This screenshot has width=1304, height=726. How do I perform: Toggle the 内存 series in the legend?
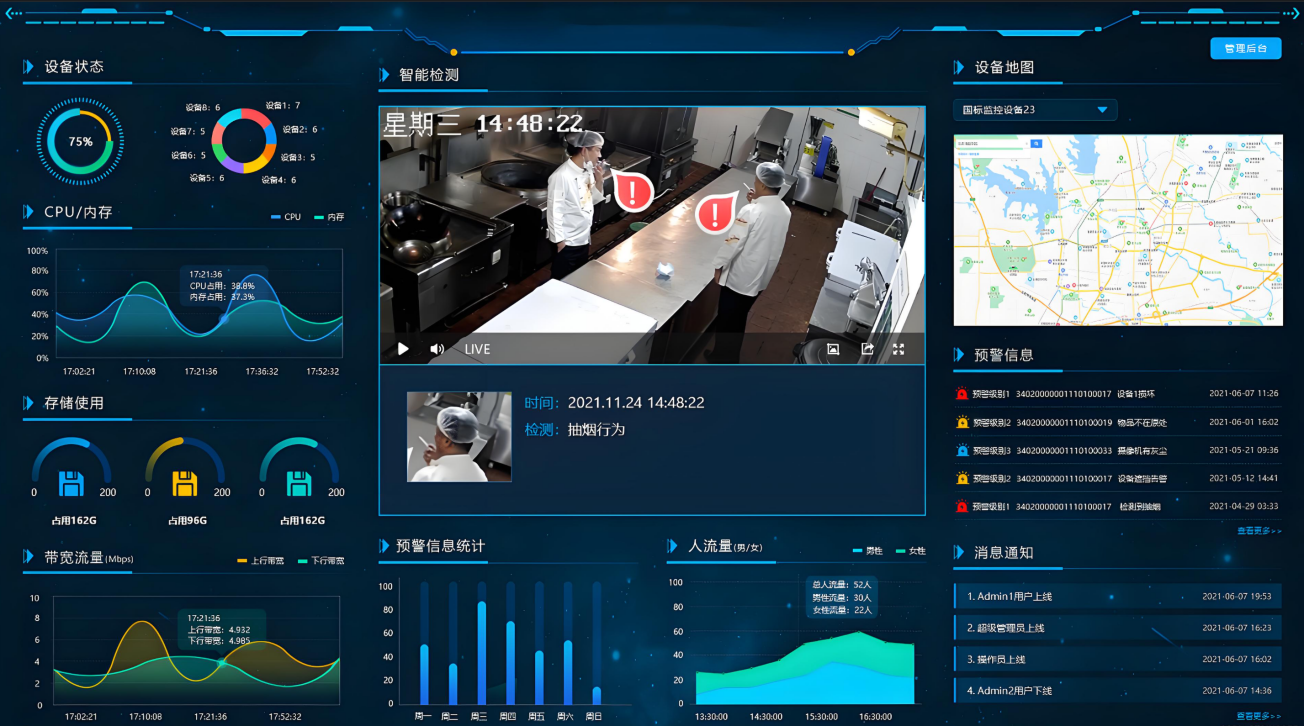329,217
